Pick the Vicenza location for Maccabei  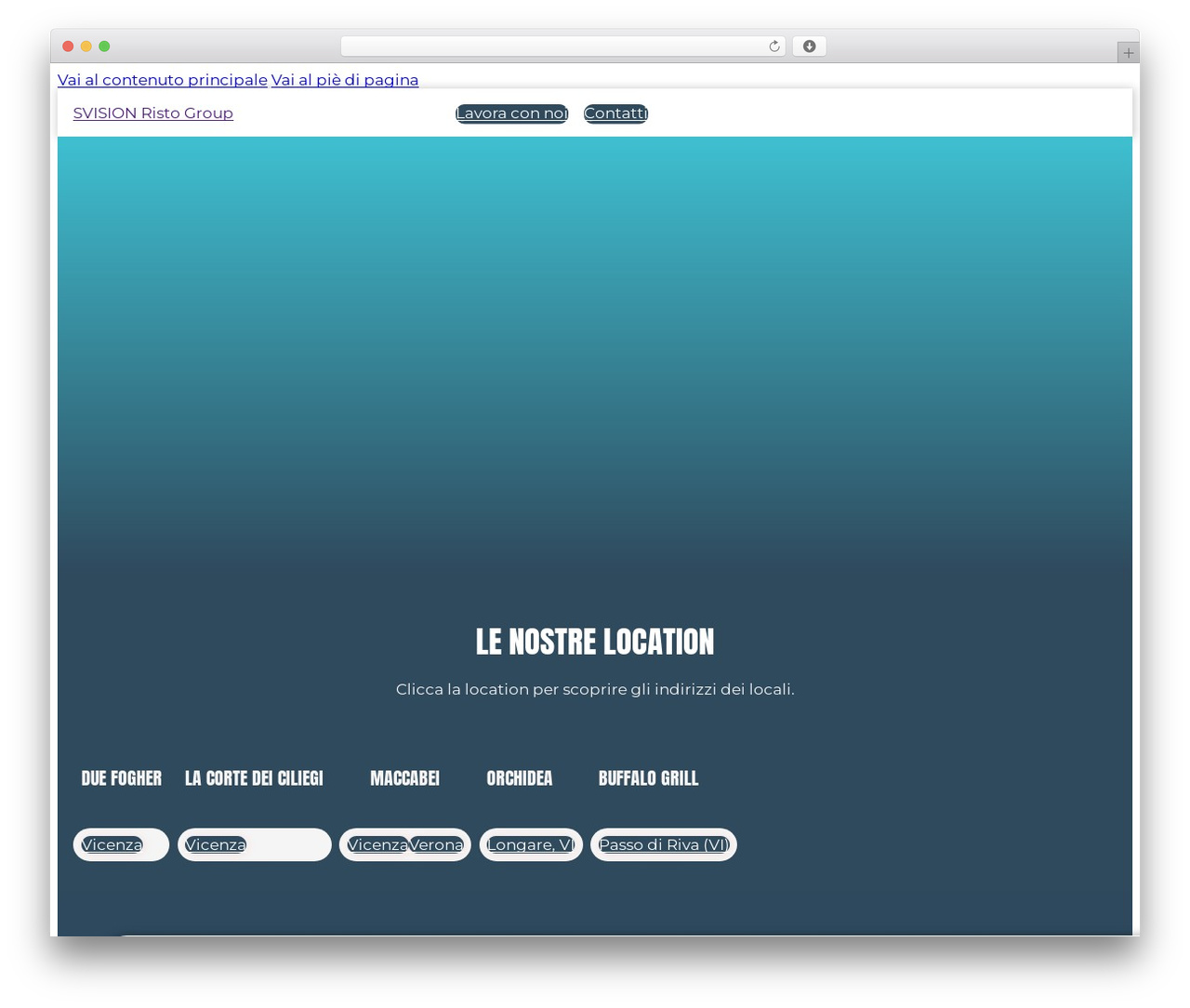coord(377,844)
